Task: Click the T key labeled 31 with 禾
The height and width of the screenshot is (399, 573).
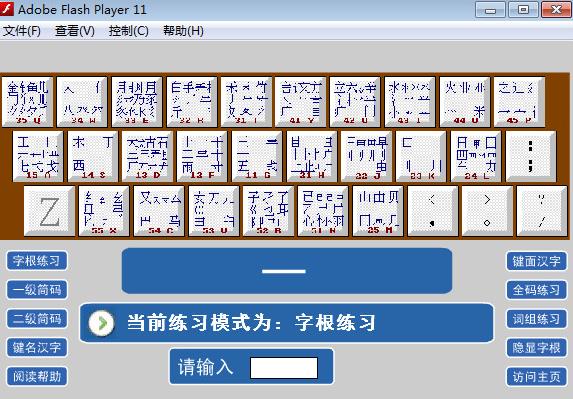Action: (246, 102)
